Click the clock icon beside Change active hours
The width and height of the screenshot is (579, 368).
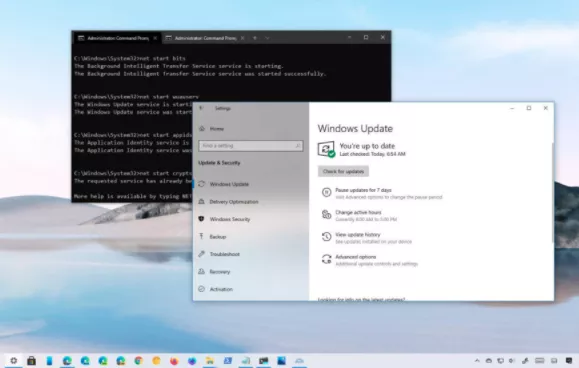[x=326, y=214]
